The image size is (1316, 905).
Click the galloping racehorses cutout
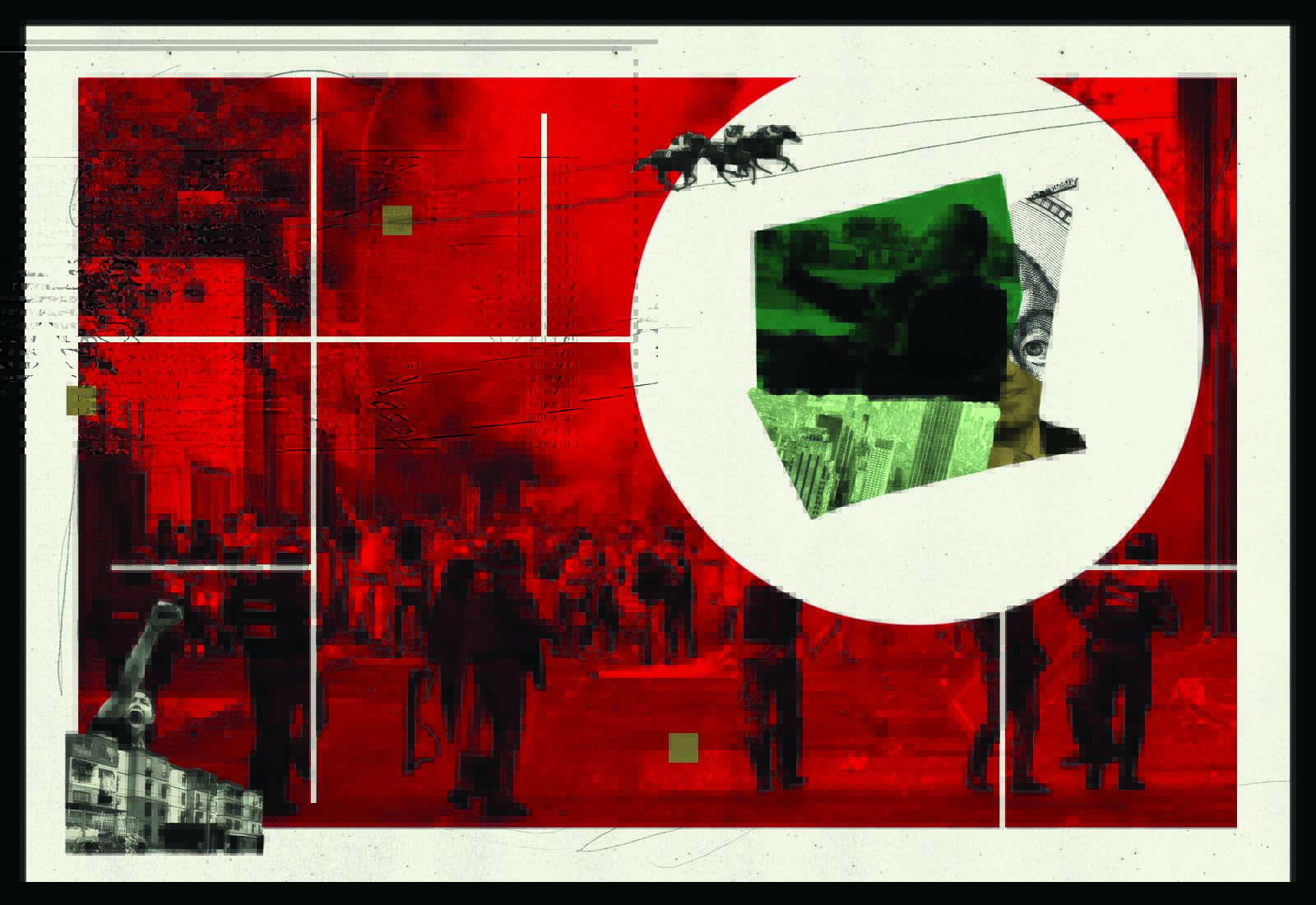[717, 156]
